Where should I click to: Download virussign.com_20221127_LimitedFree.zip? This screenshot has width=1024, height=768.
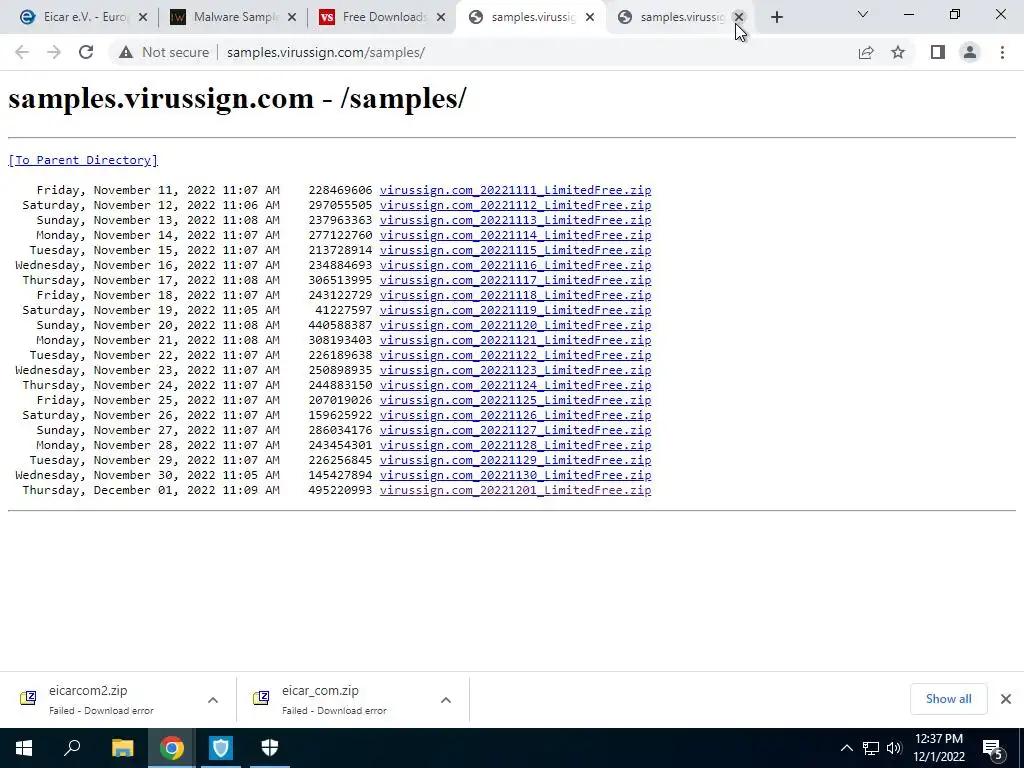coord(515,430)
